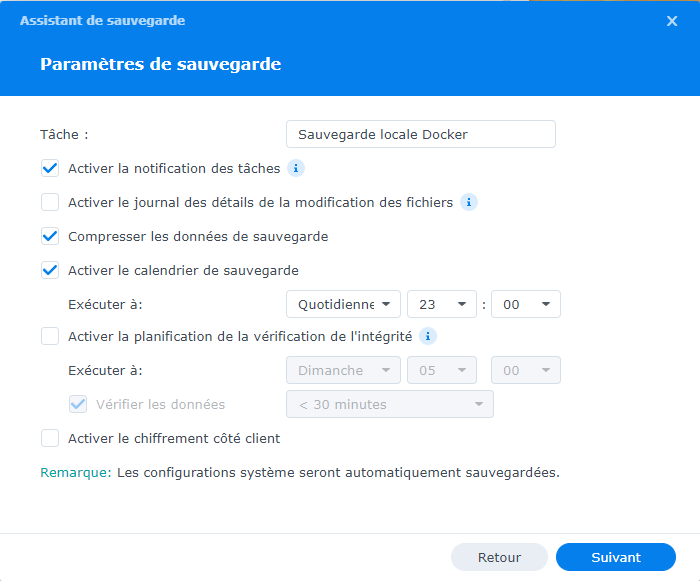Screen dimensions: 700x581
Task: Click the info icon beside task notification
Action: [x=296, y=168]
